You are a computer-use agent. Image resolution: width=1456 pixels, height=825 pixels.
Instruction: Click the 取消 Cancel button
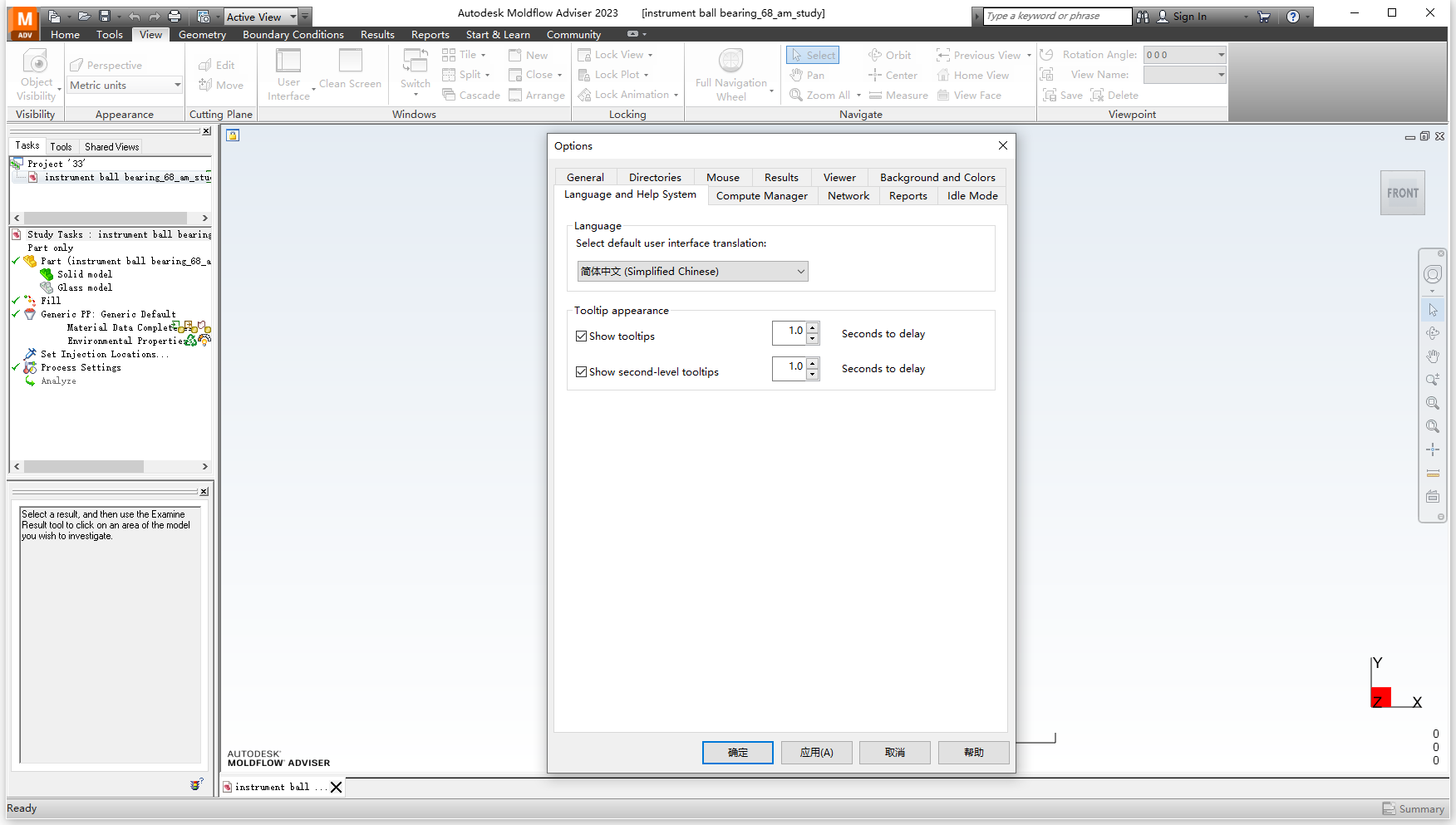pyautogui.click(x=895, y=752)
